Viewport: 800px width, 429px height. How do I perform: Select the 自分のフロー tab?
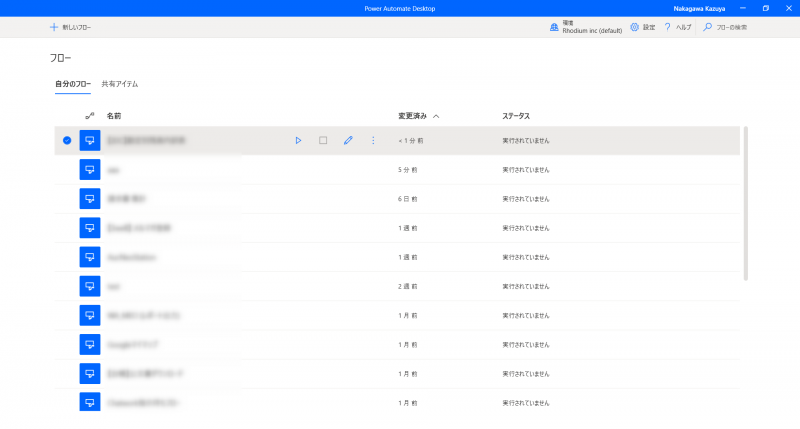[73, 84]
